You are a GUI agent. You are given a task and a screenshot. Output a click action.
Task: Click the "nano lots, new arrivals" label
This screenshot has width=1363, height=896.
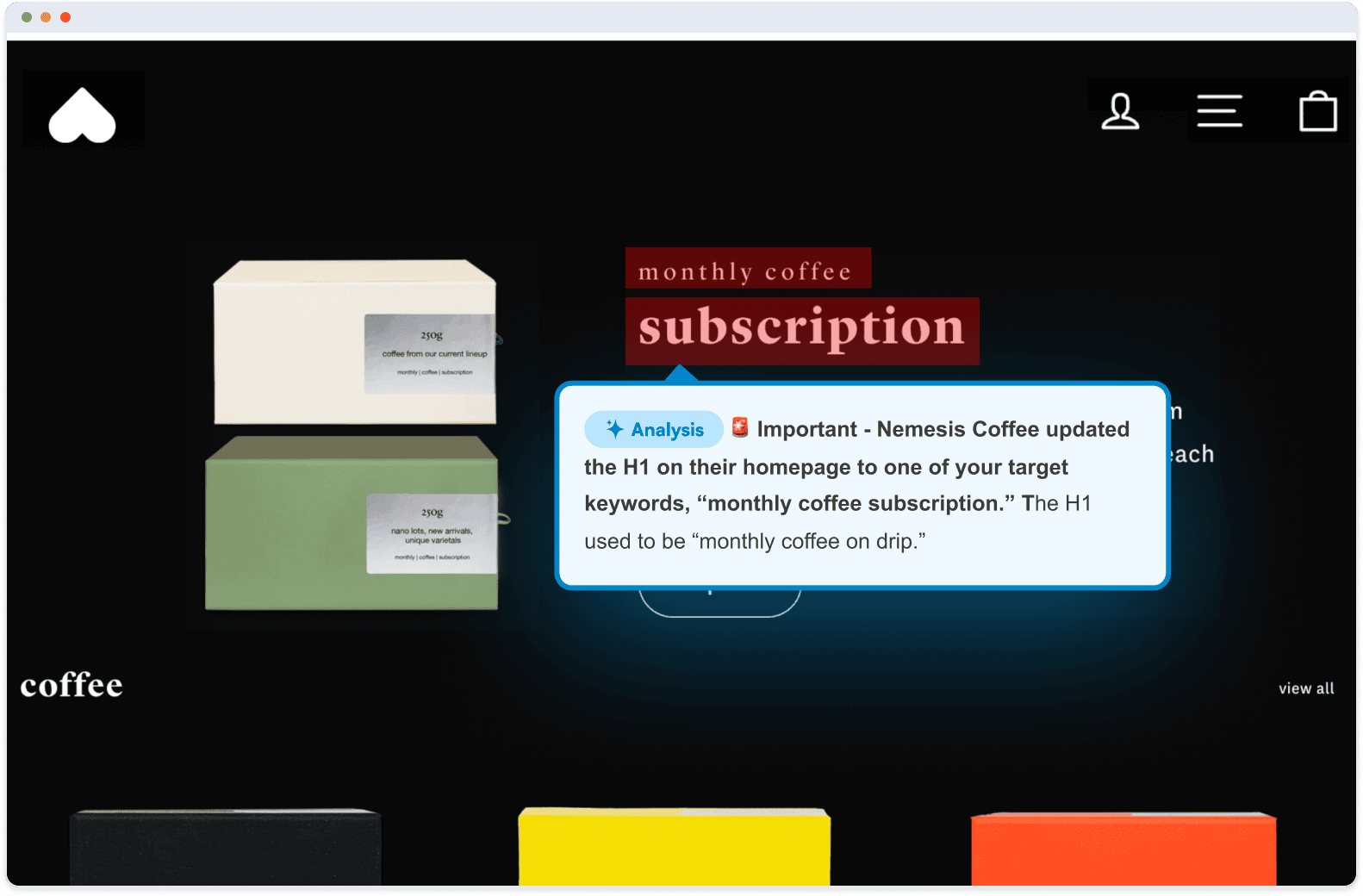point(432,536)
